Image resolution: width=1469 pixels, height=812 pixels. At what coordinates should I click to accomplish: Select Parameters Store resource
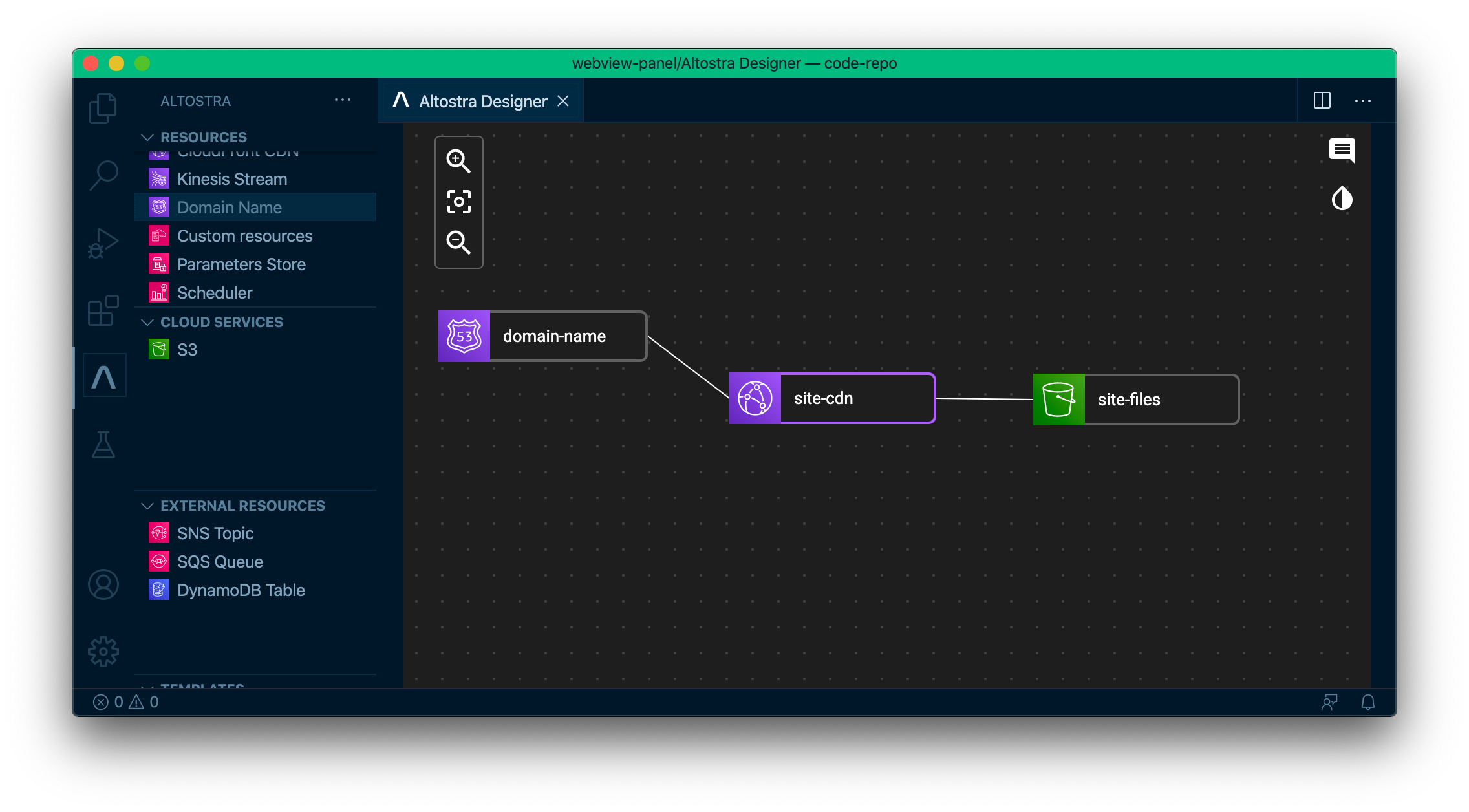[x=255, y=264]
